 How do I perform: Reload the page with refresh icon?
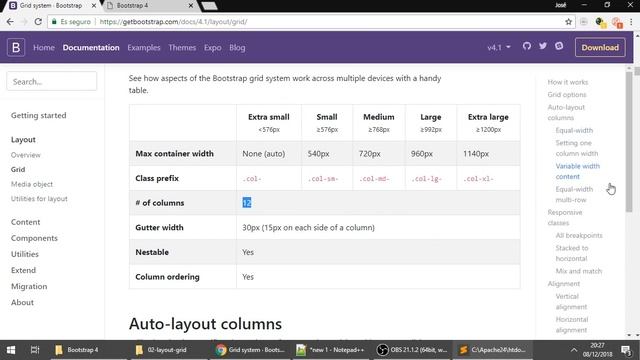(38, 22)
